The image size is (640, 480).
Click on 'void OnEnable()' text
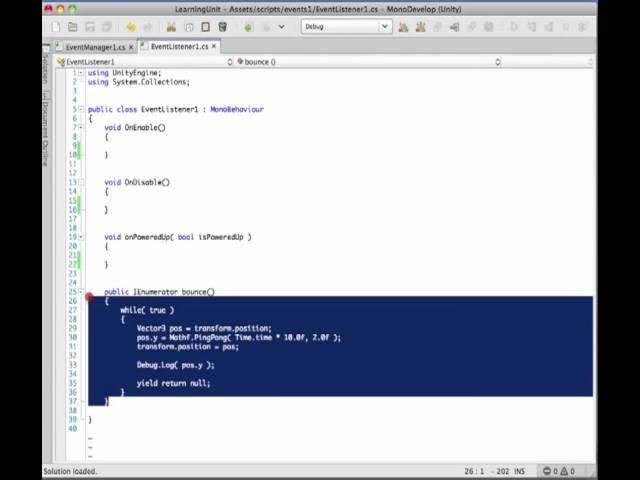click(x=135, y=128)
